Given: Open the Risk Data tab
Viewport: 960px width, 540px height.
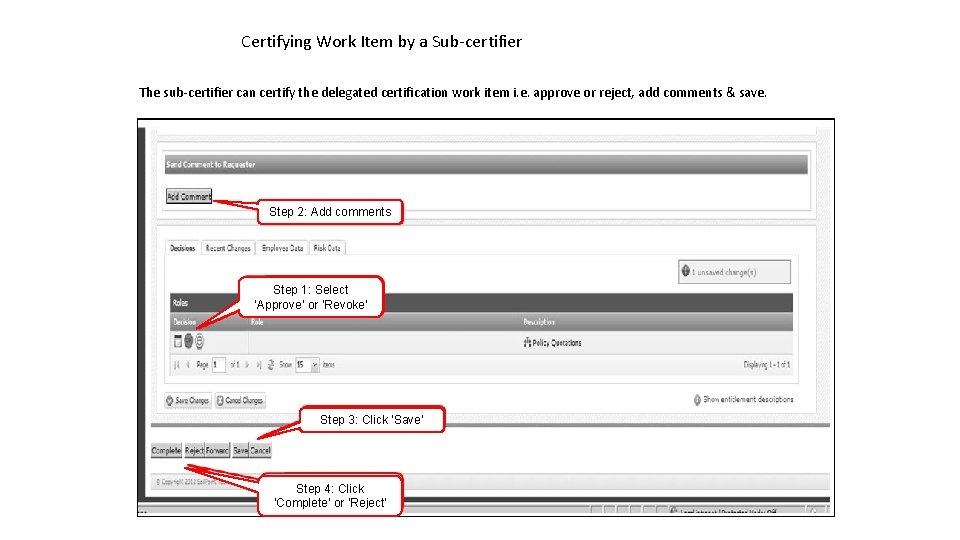Looking at the screenshot, I should 327,248.
